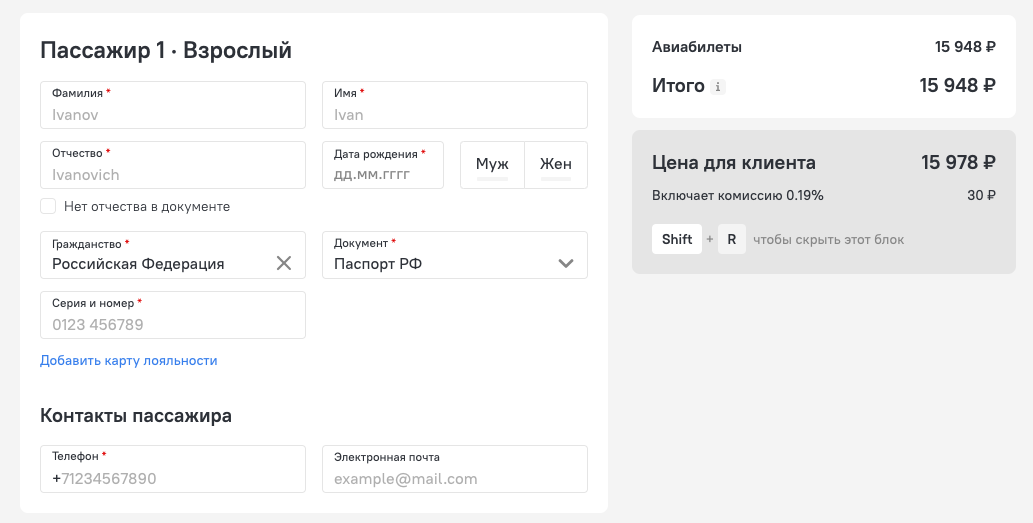
Task: Click the Отчество input field
Action: click(x=173, y=165)
